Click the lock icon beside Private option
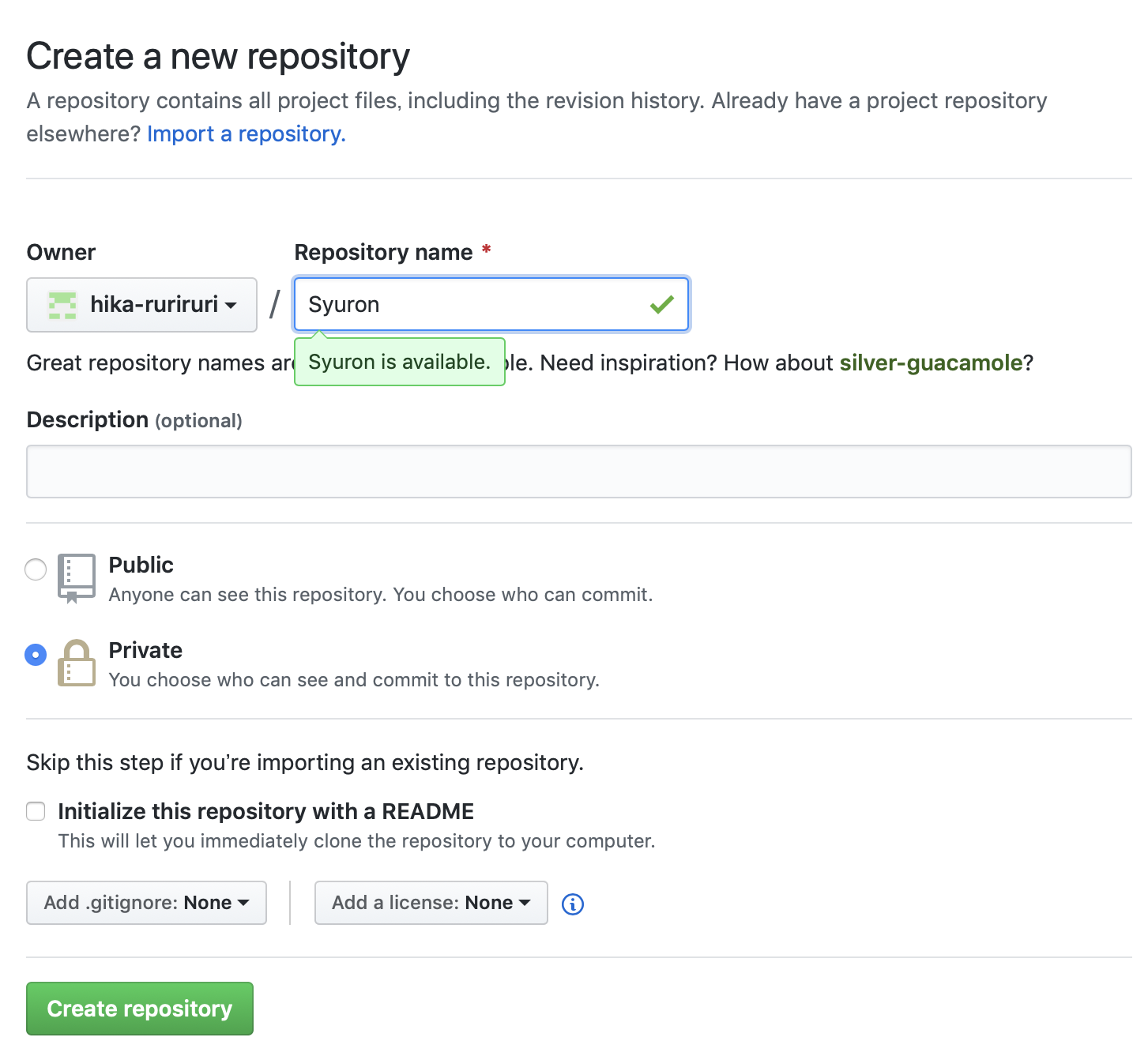 coord(77,663)
